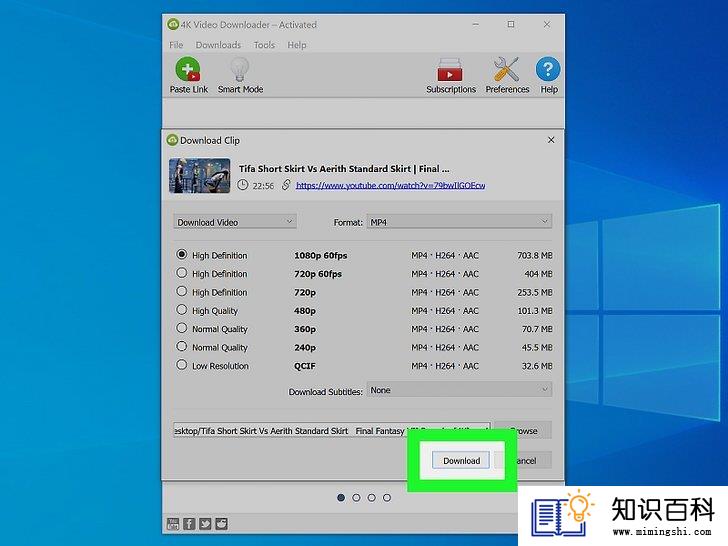
Task: Go to first page indicator dot
Action: pyautogui.click(x=341, y=498)
